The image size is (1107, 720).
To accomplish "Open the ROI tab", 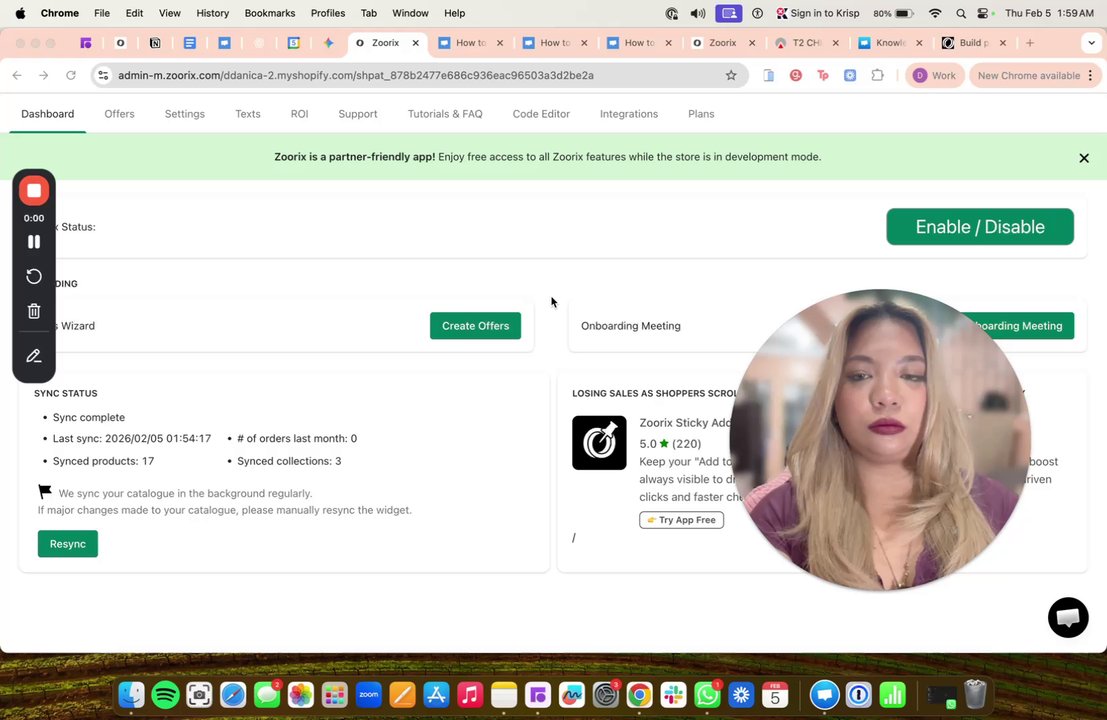I will [x=299, y=114].
